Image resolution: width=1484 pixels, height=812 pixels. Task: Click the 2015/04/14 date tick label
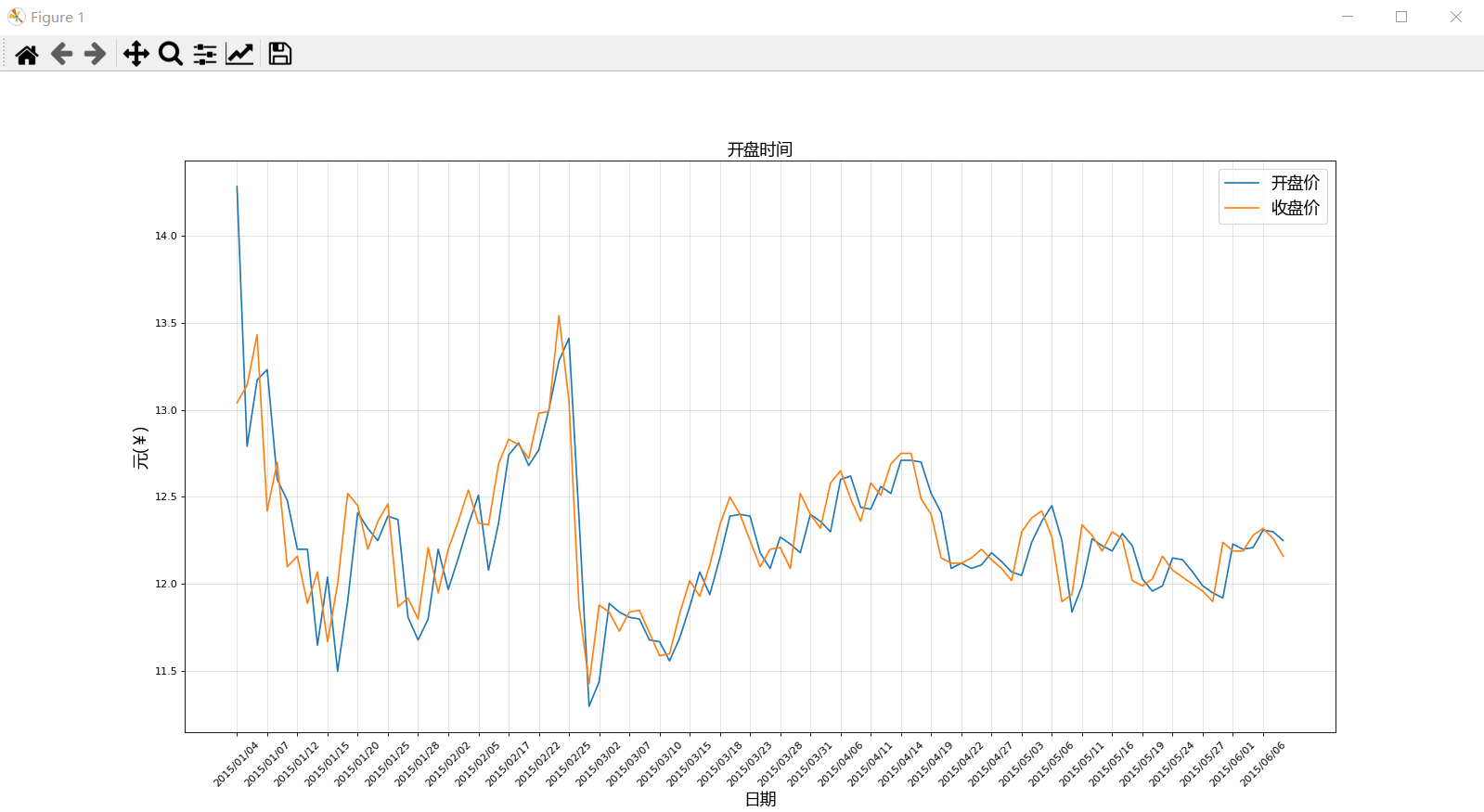click(x=900, y=765)
